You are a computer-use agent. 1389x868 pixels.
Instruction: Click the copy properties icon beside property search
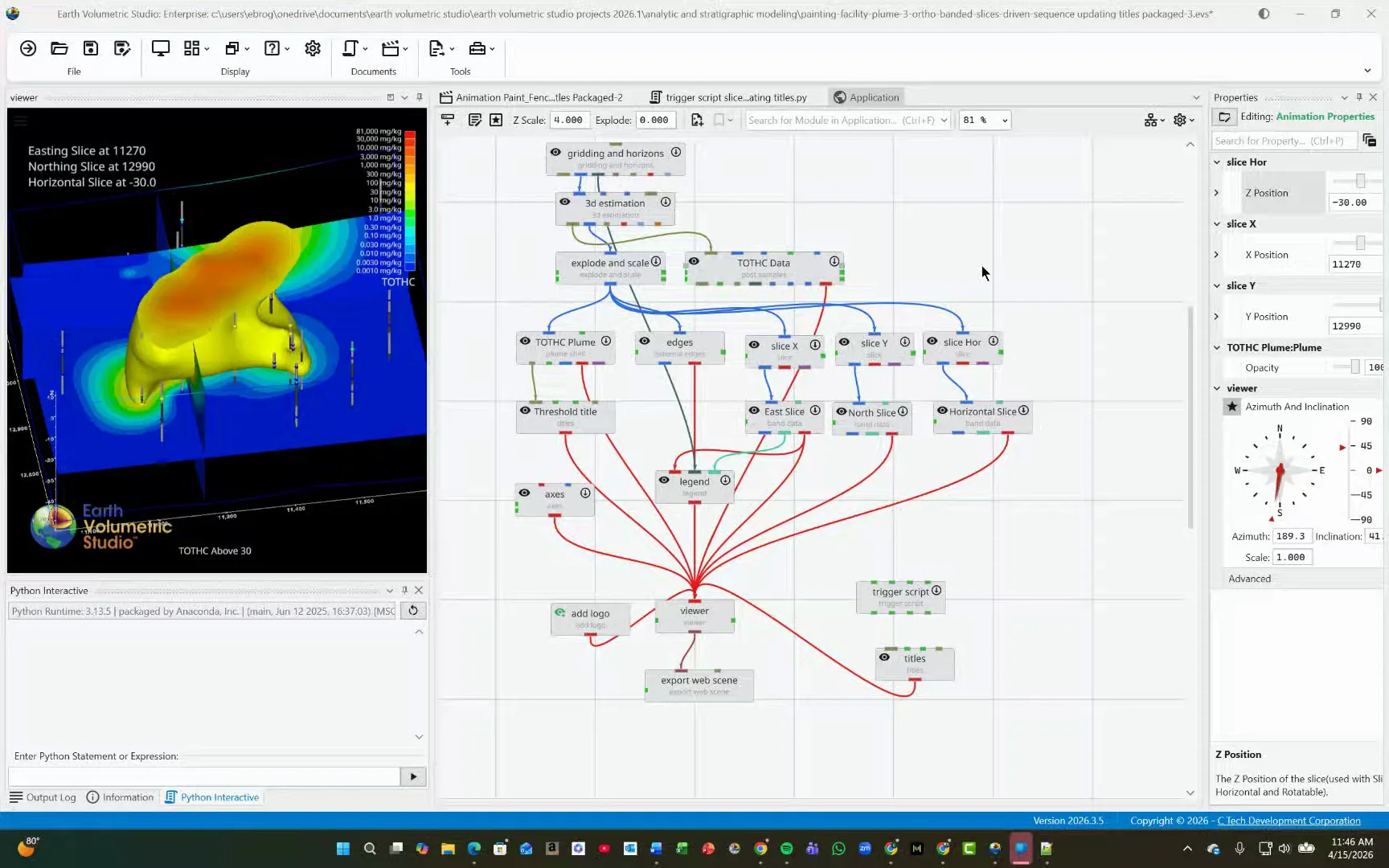coord(1370,141)
